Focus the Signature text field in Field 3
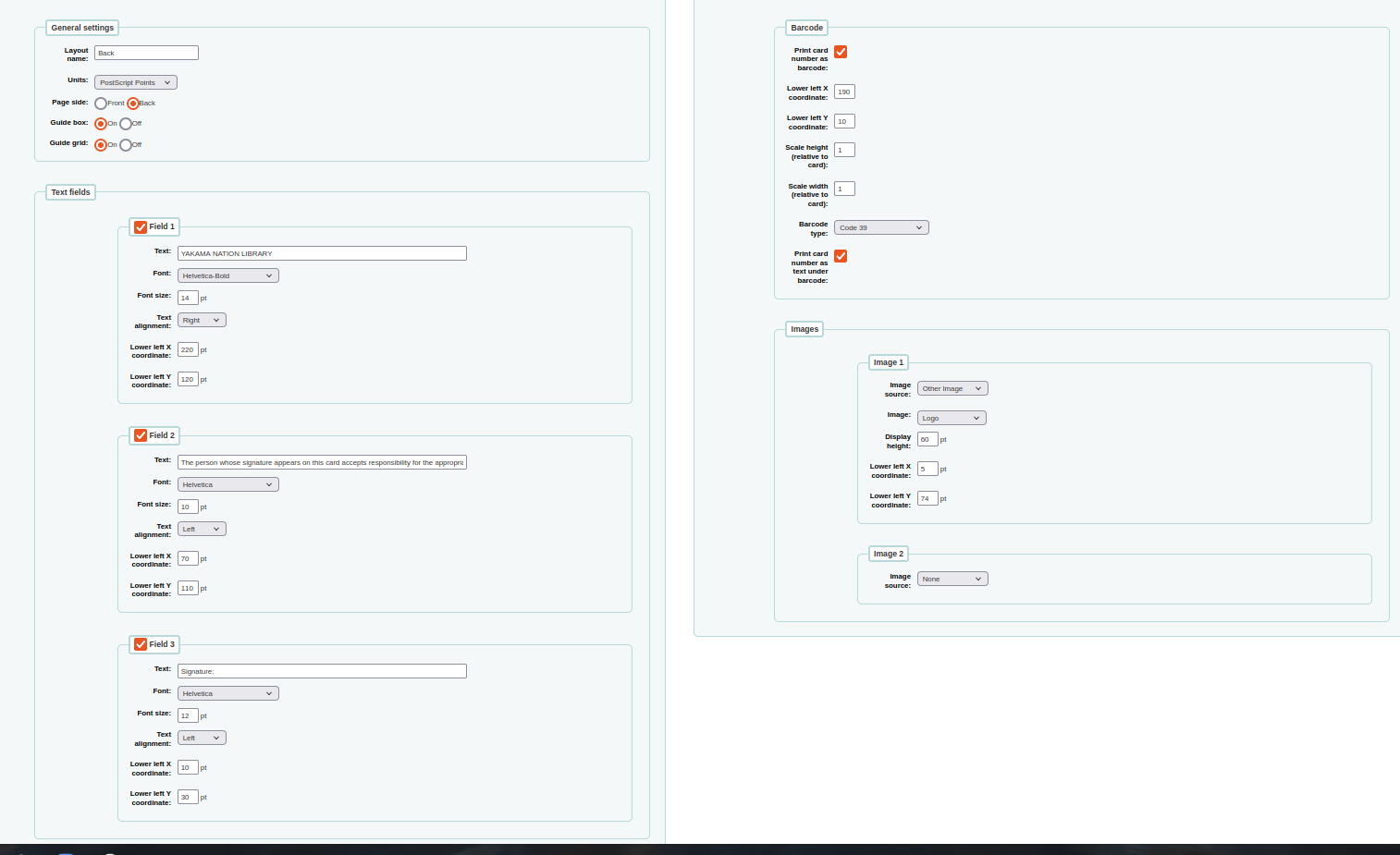Screen dimensions: 1400x855 click(x=322, y=672)
